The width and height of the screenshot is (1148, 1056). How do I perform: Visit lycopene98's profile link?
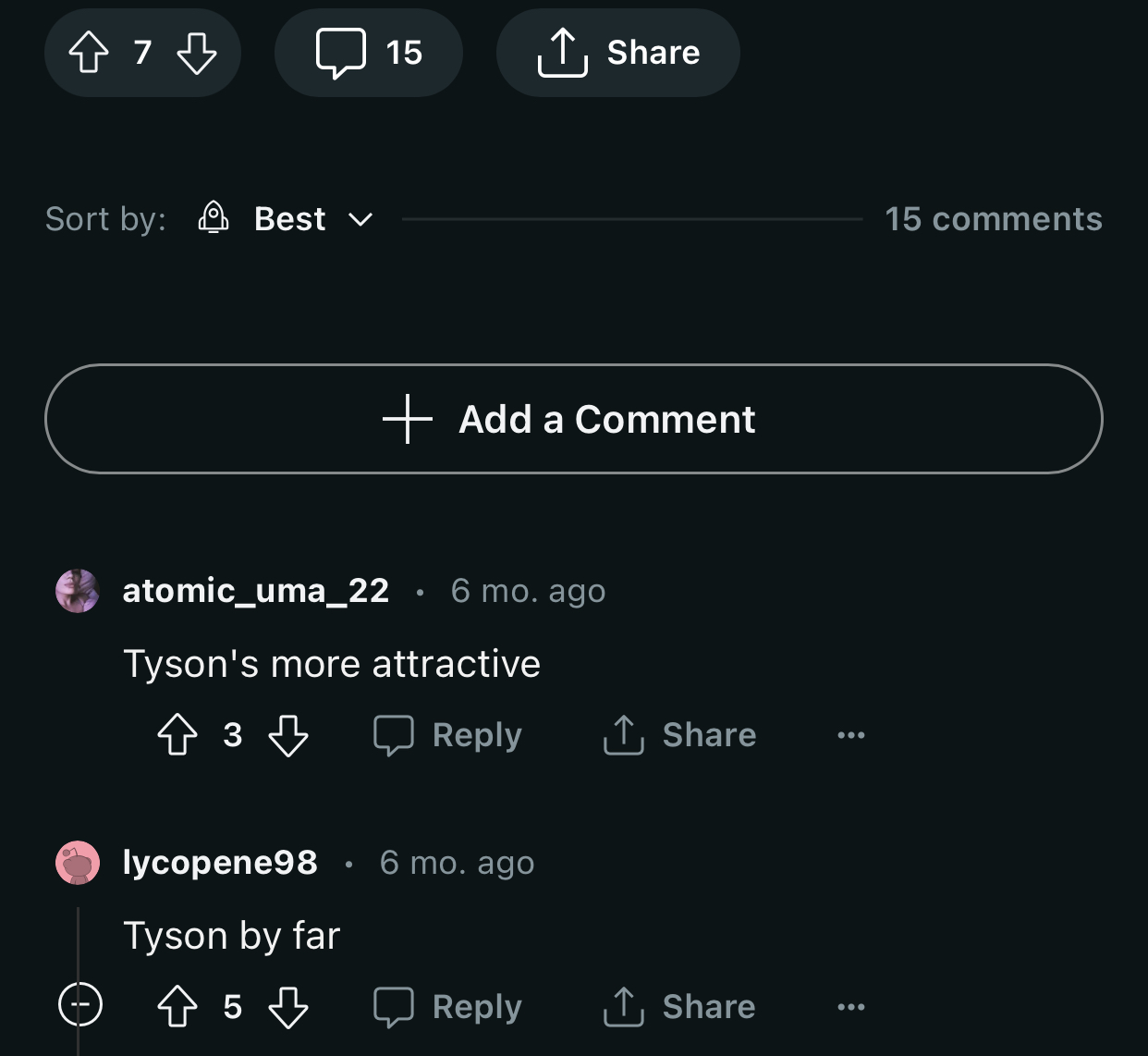[220, 863]
